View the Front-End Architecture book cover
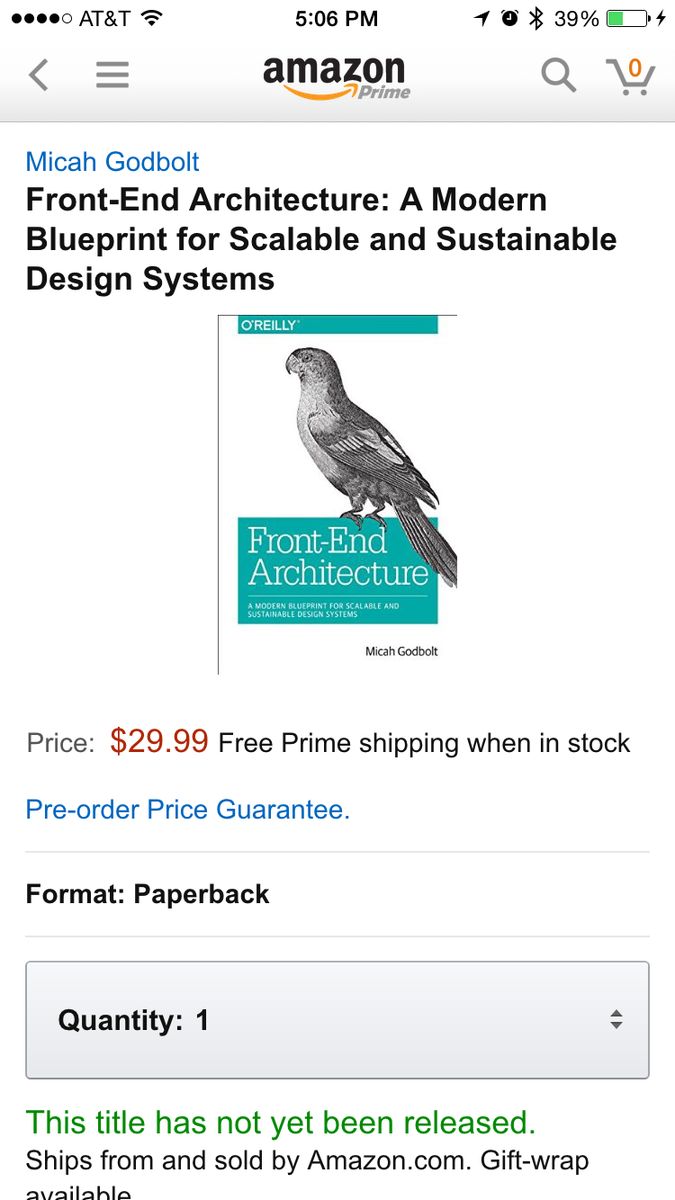The image size is (675, 1200). tap(337, 495)
